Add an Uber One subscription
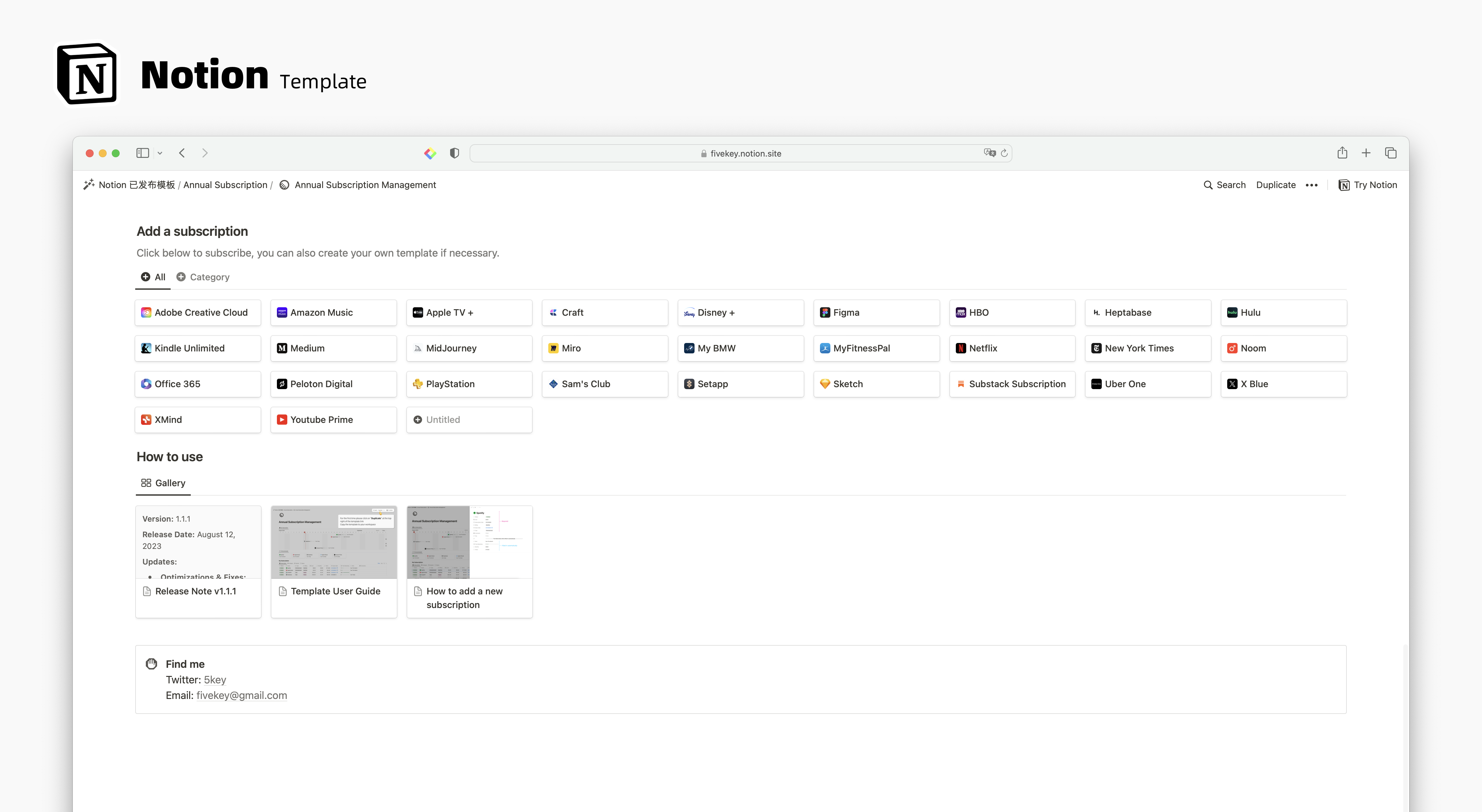 pyautogui.click(x=1148, y=384)
